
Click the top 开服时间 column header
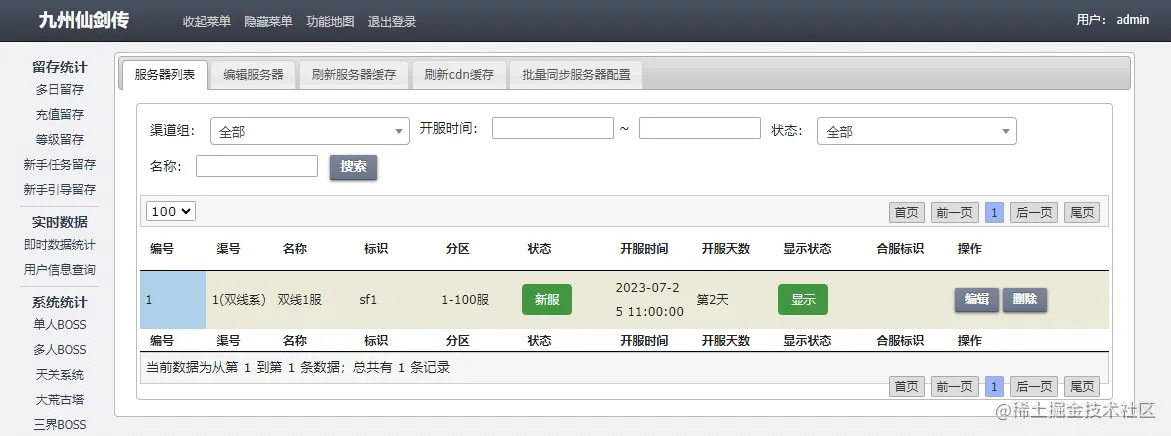coord(644,249)
